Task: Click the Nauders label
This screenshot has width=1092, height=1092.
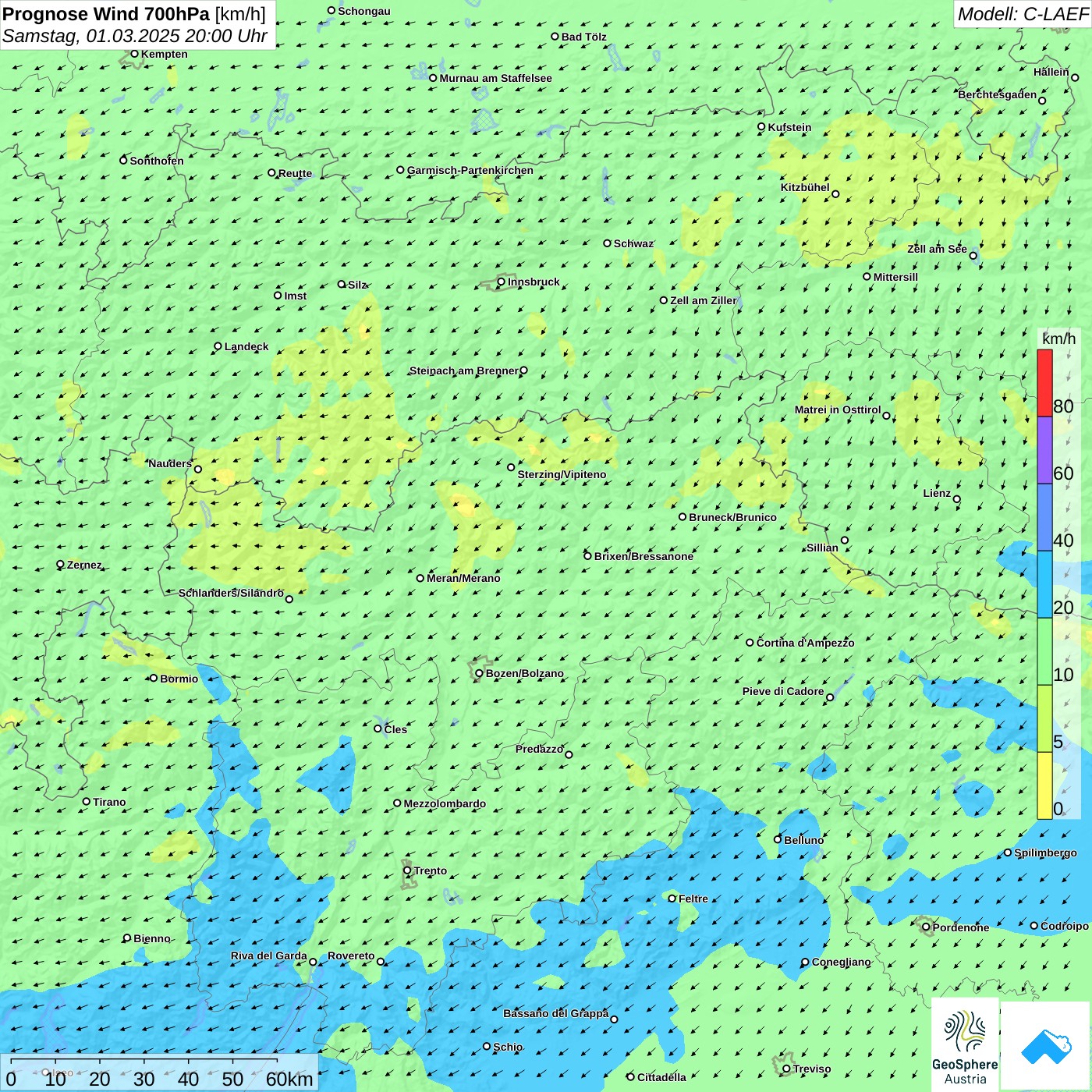Action: click(x=170, y=463)
